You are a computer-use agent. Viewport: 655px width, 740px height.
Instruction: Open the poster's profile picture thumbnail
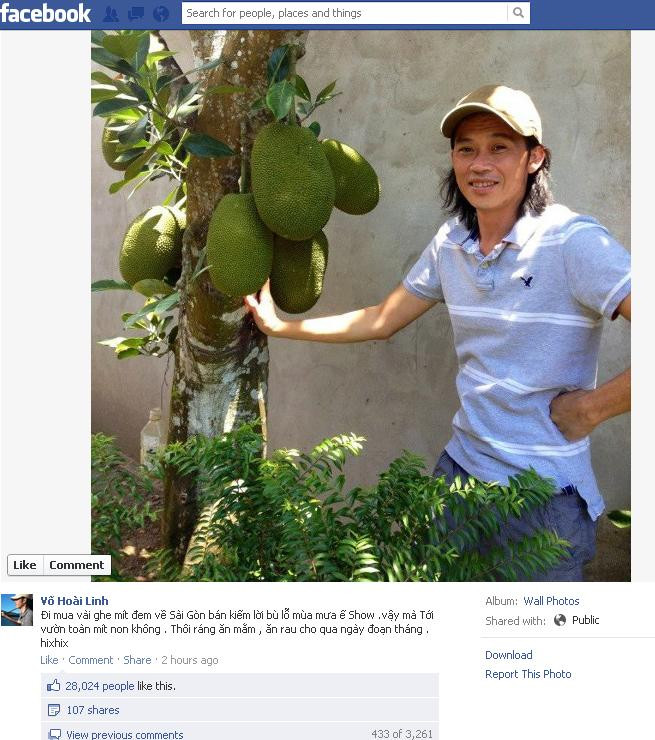[17, 610]
